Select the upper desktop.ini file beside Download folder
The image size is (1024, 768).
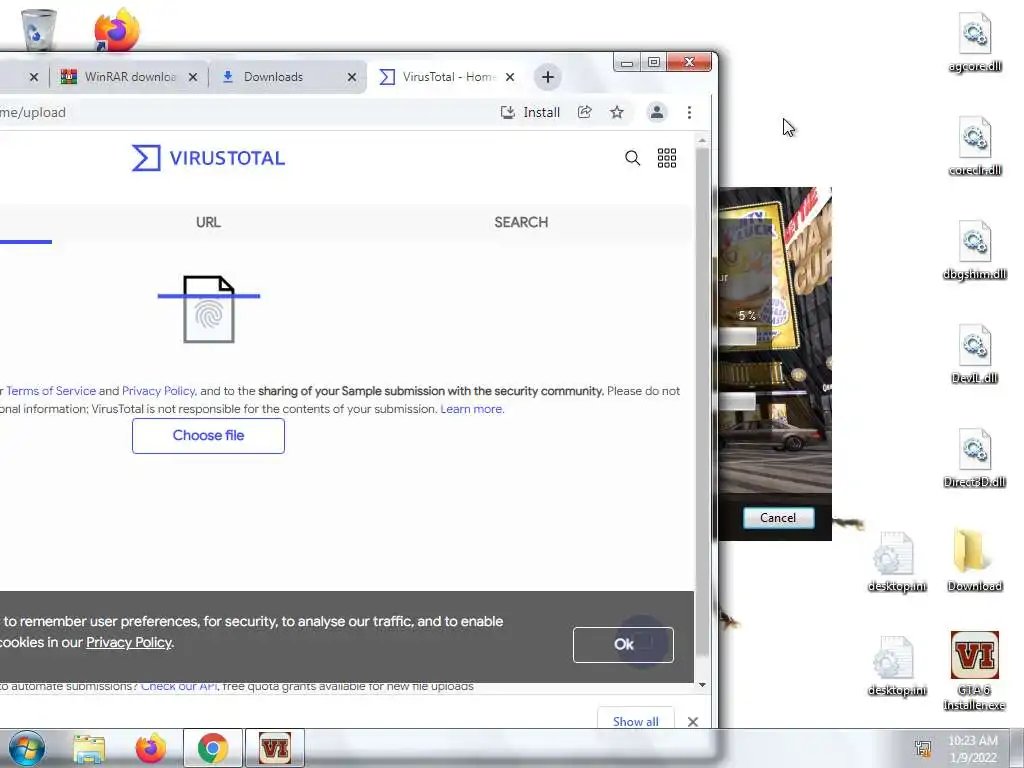[897, 562]
